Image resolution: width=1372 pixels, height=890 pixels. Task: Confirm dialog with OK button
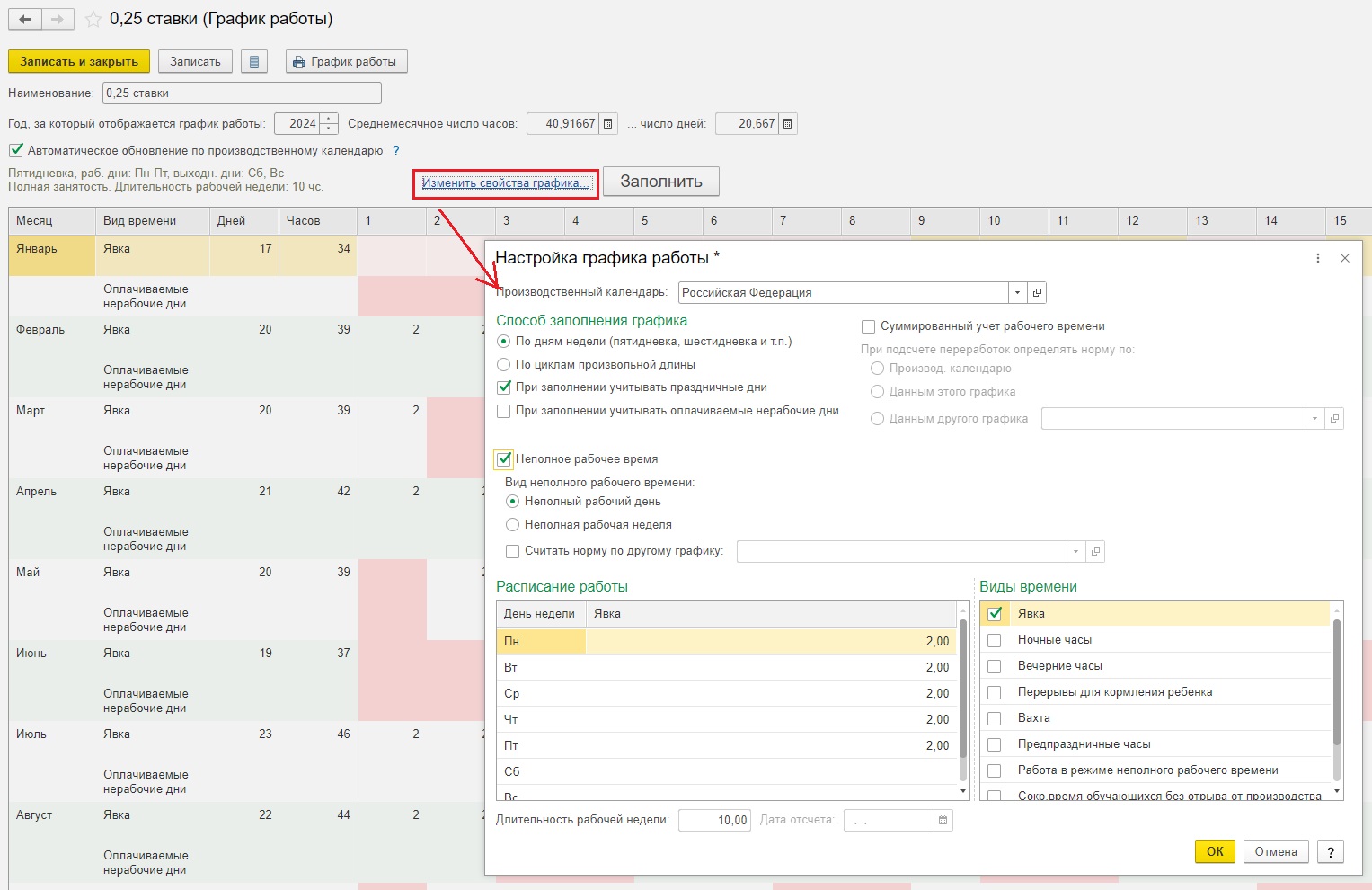tap(1215, 851)
